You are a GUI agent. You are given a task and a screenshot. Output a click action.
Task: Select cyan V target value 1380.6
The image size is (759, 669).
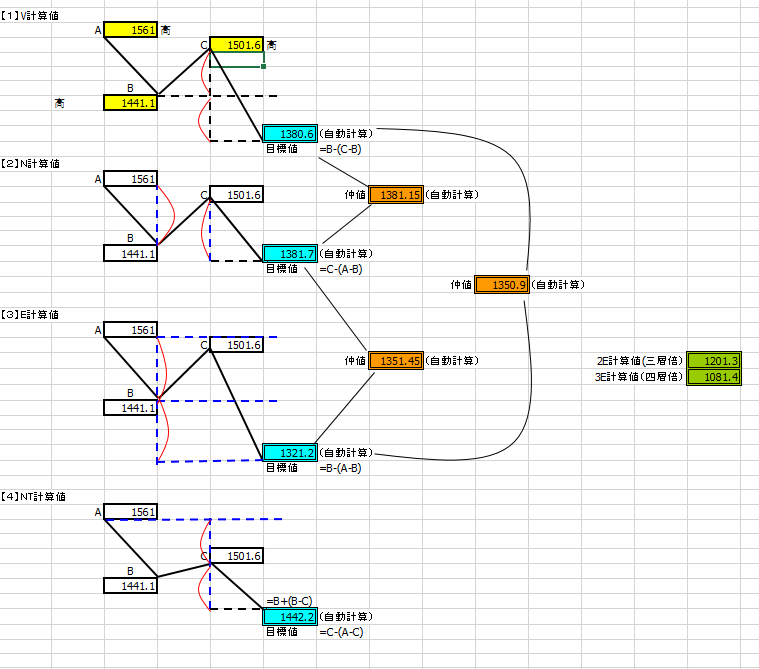point(290,133)
